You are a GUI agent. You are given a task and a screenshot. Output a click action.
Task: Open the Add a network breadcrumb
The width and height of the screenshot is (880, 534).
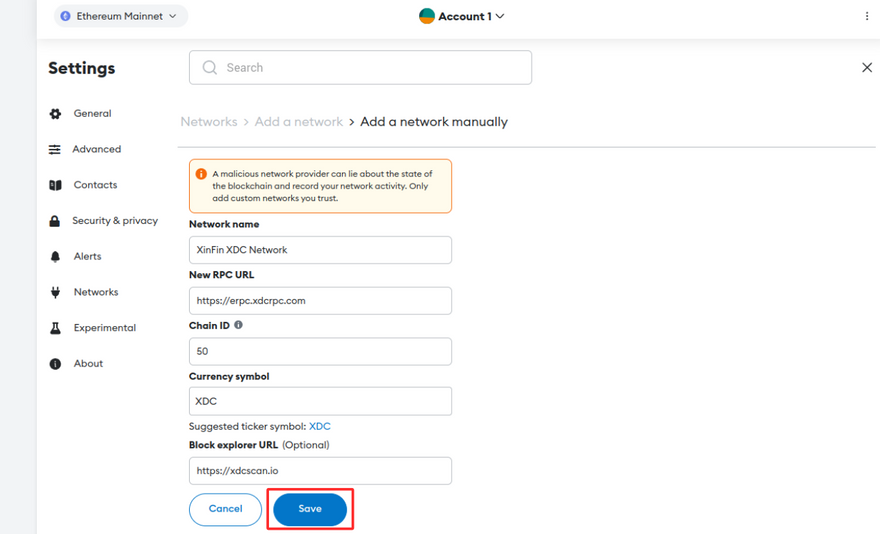(298, 122)
